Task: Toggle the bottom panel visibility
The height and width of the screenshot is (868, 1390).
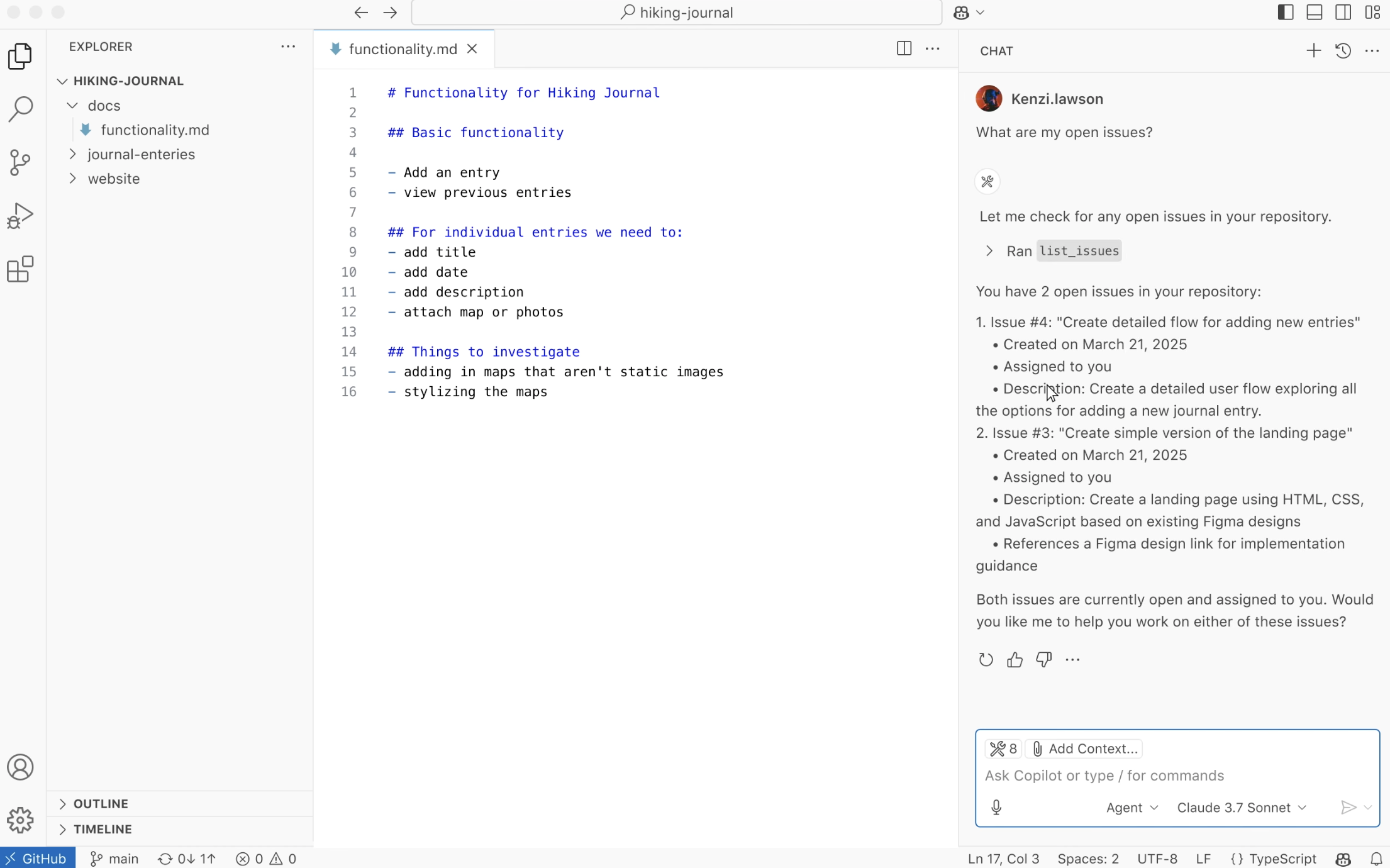Action: pos(1315,13)
